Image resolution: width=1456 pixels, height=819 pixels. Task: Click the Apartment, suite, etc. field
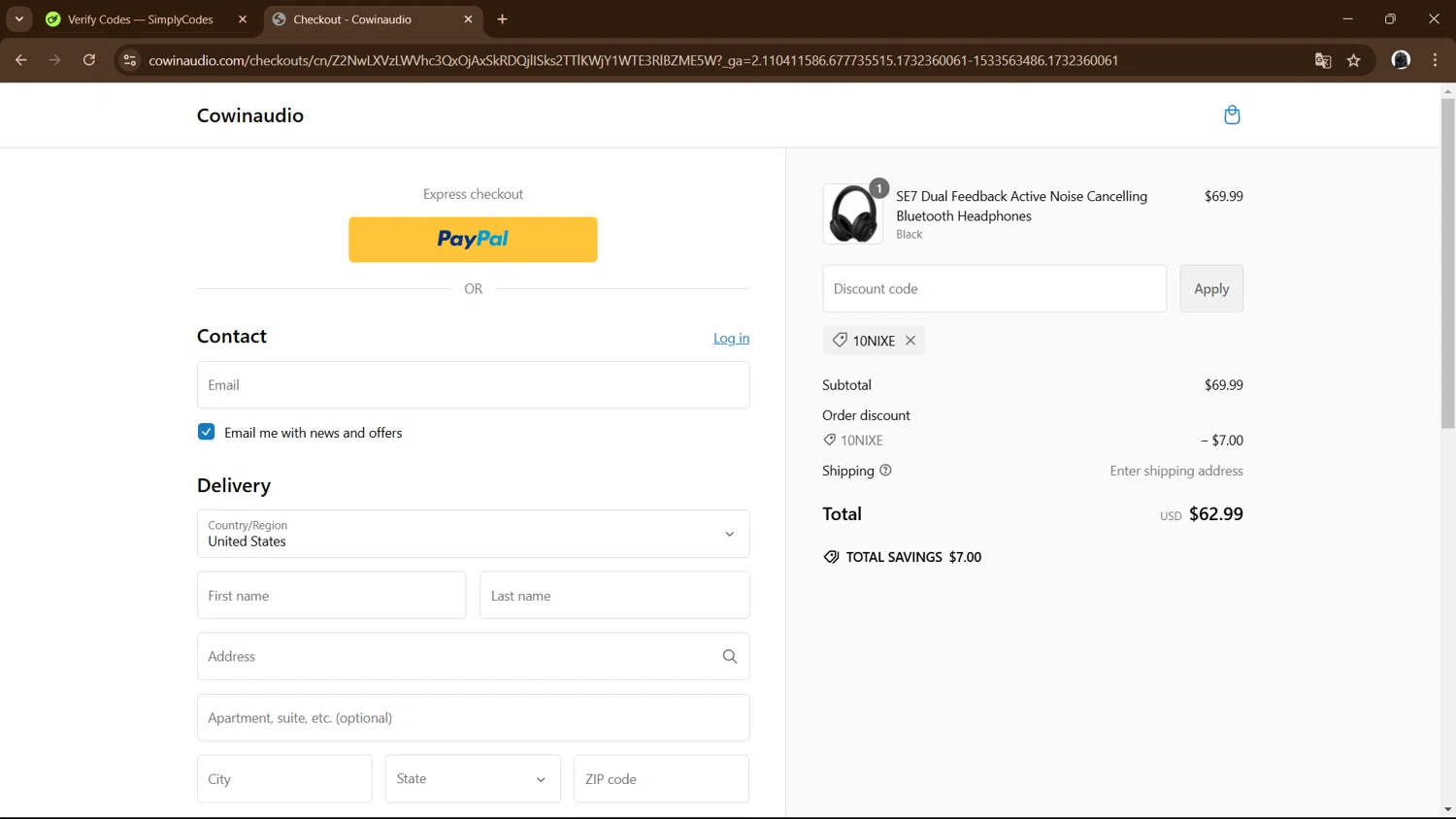pos(473,718)
